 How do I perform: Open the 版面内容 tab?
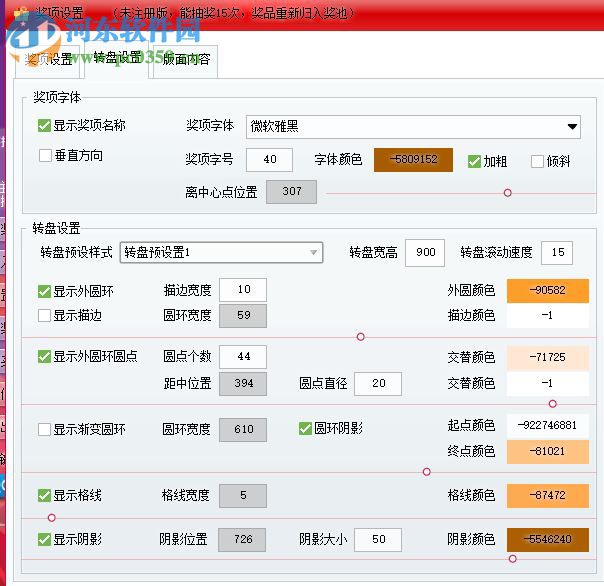click(186, 61)
